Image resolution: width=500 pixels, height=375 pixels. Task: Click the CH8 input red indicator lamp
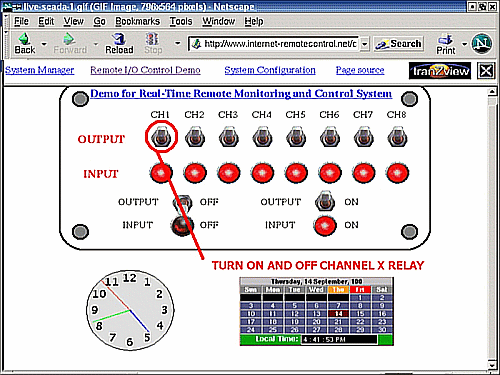point(397,173)
